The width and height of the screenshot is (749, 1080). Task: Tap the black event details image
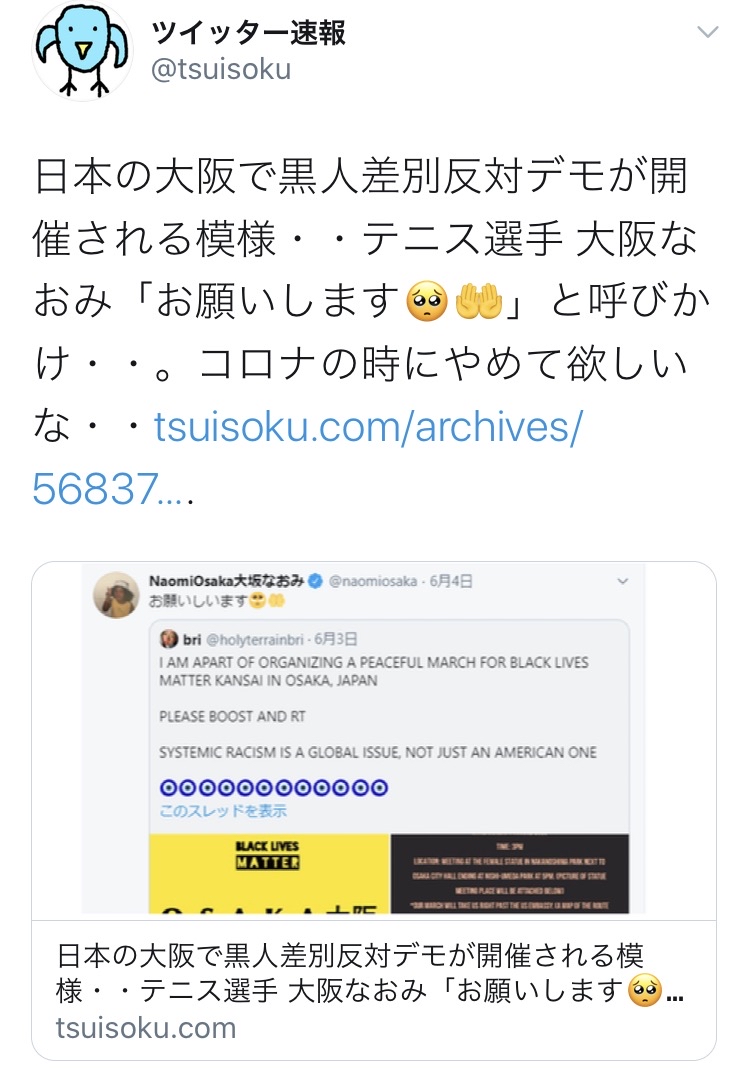pyautogui.click(x=510, y=873)
